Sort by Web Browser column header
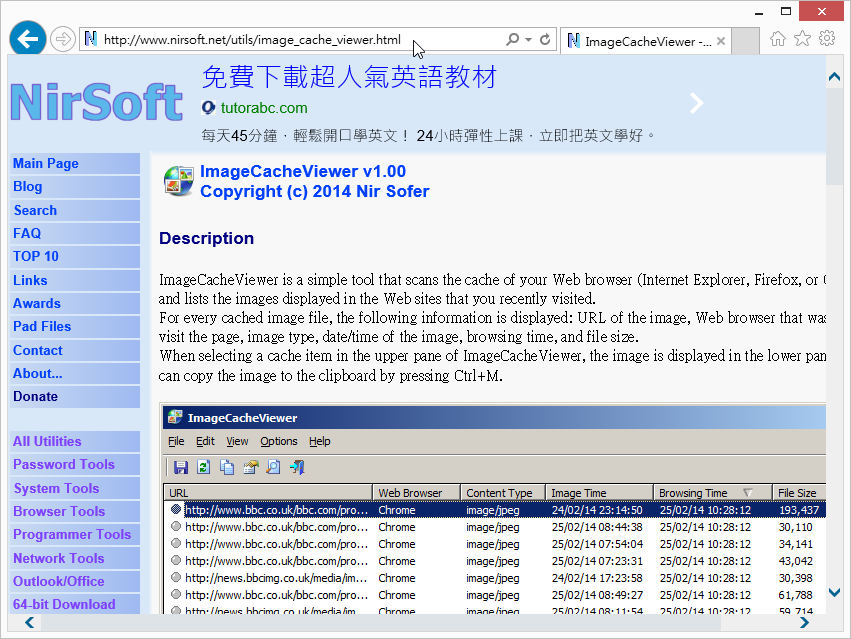The height and width of the screenshot is (639, 851). pyautogui.click(x=416, y=492)
